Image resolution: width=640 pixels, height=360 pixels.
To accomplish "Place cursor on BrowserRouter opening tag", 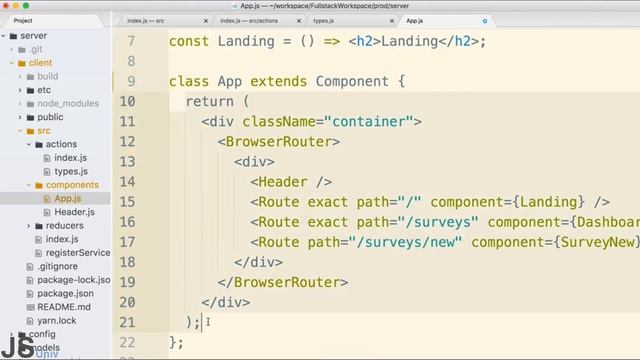I will (279, 142).
